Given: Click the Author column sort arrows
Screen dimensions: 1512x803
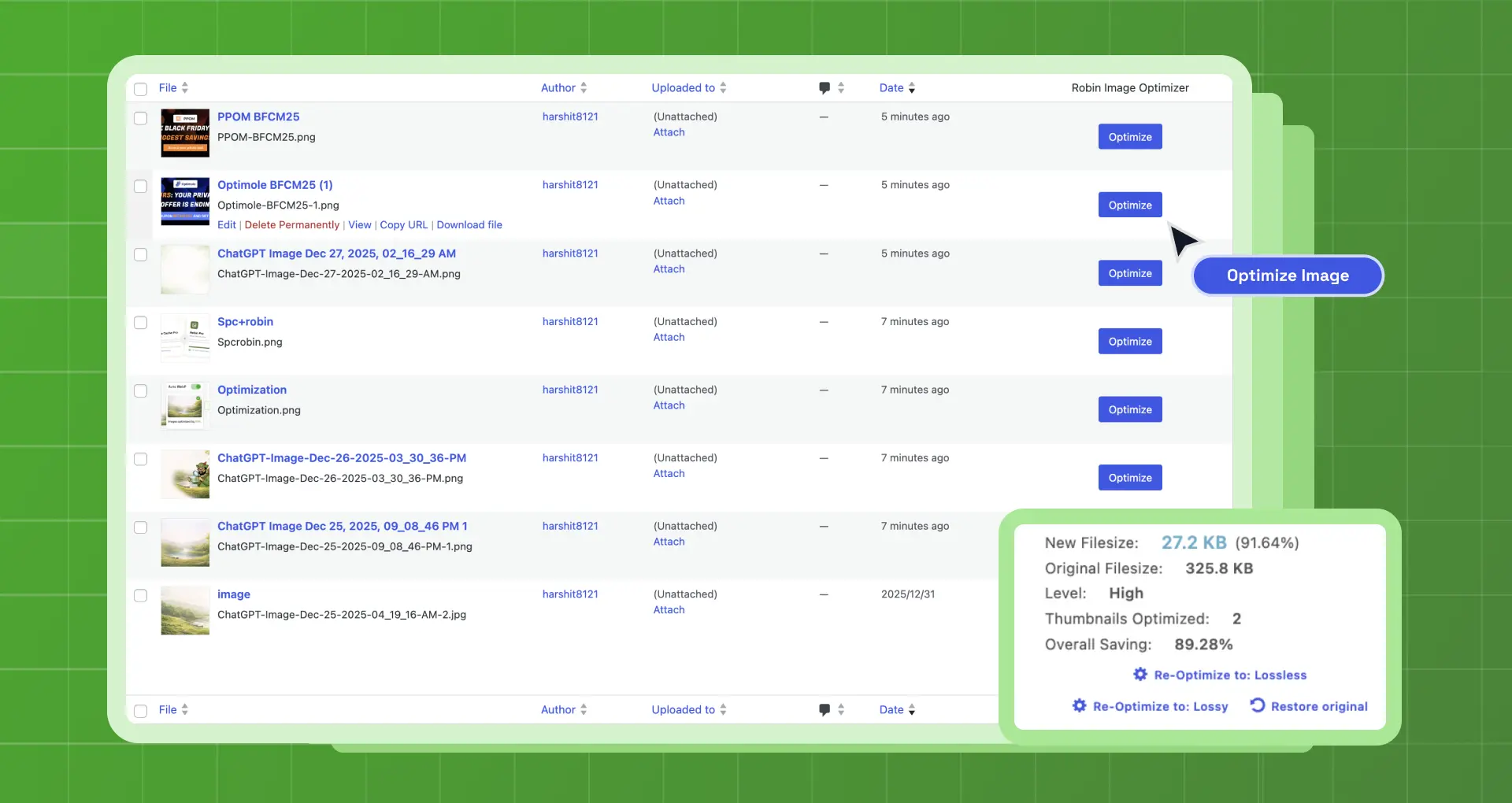Looking at the screenshot, I should point(584,87).
